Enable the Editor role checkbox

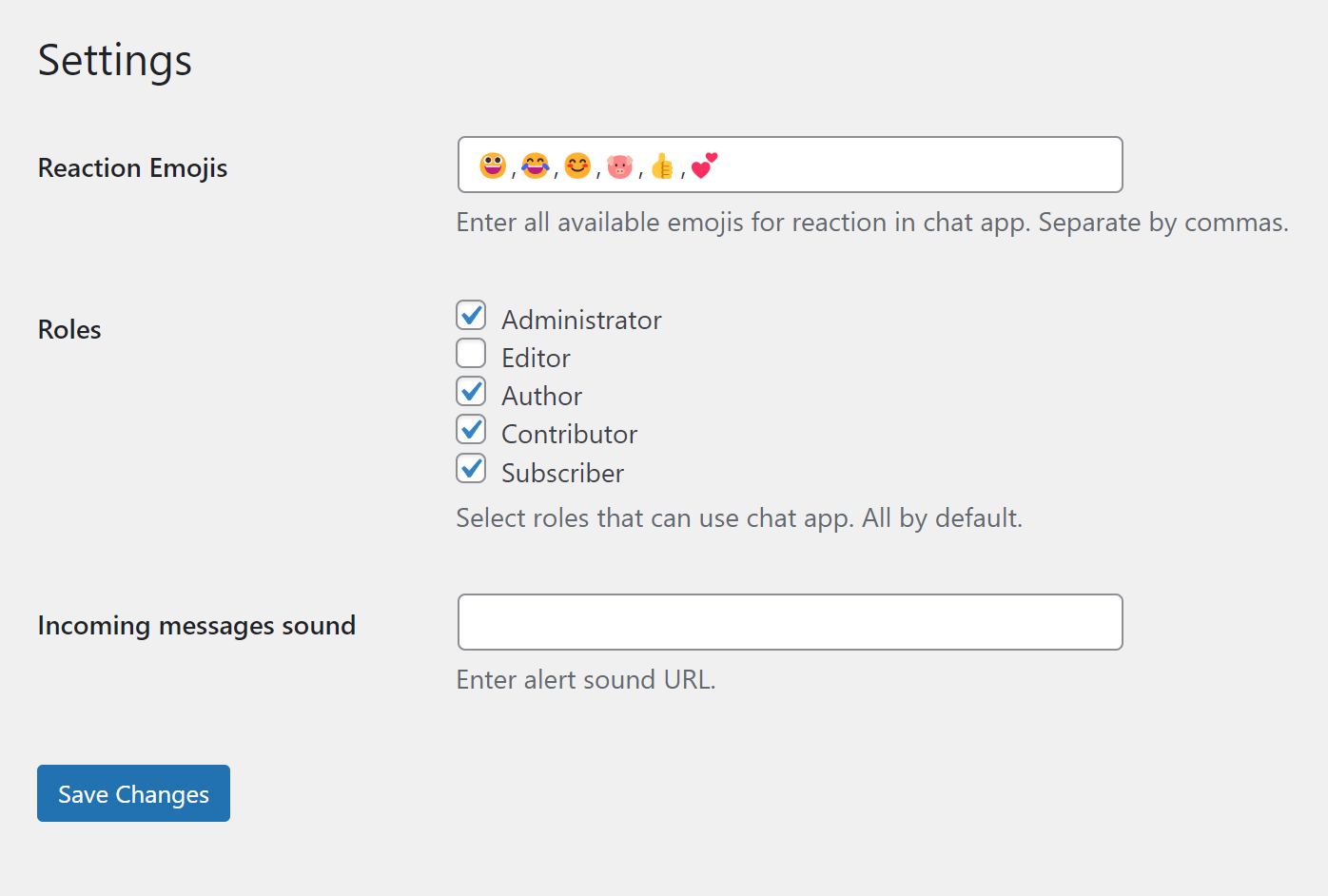tap(471, 353)
